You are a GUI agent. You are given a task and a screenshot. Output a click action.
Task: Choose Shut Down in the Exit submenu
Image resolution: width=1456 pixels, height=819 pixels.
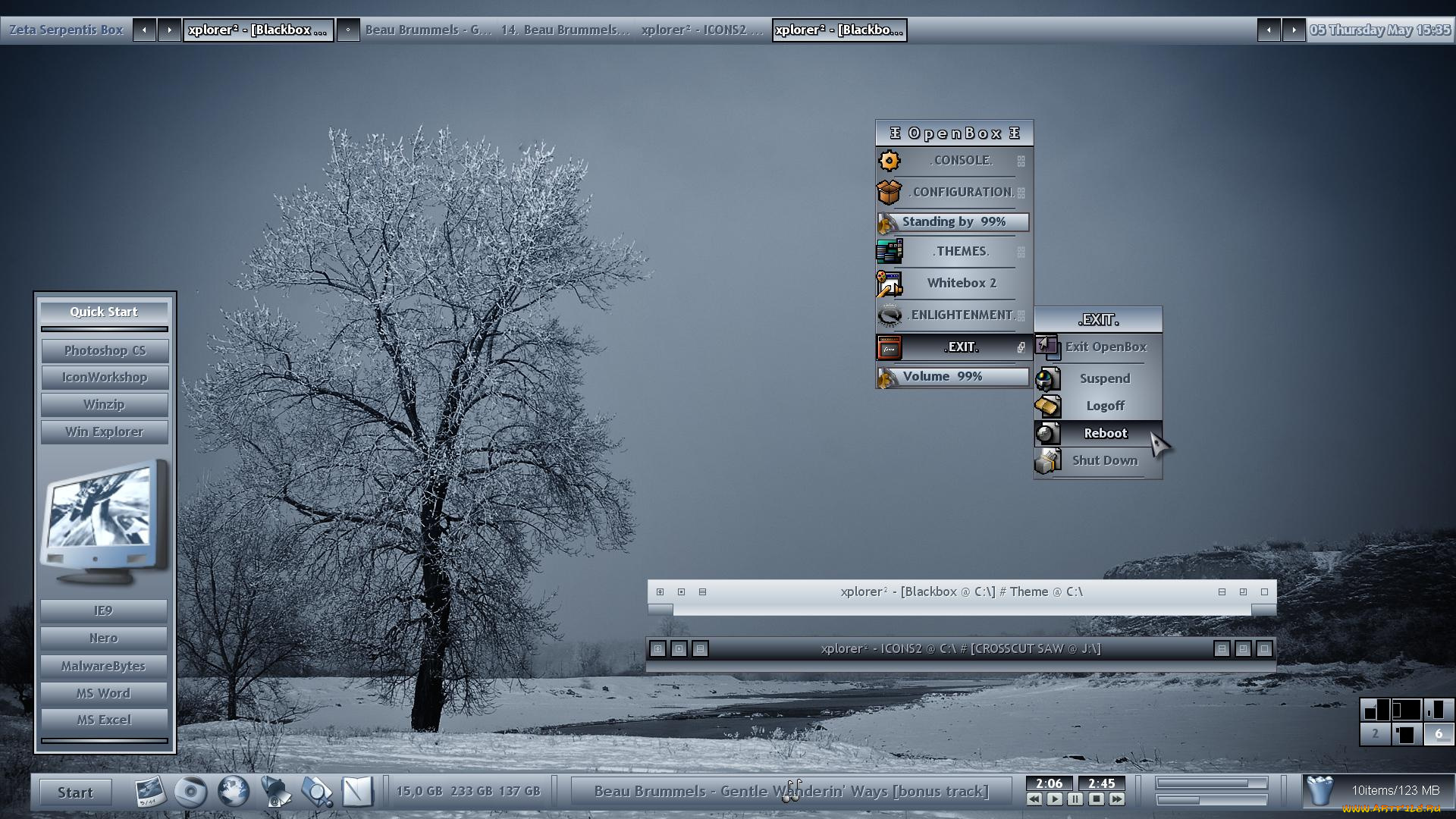[x=1103, y=460]
